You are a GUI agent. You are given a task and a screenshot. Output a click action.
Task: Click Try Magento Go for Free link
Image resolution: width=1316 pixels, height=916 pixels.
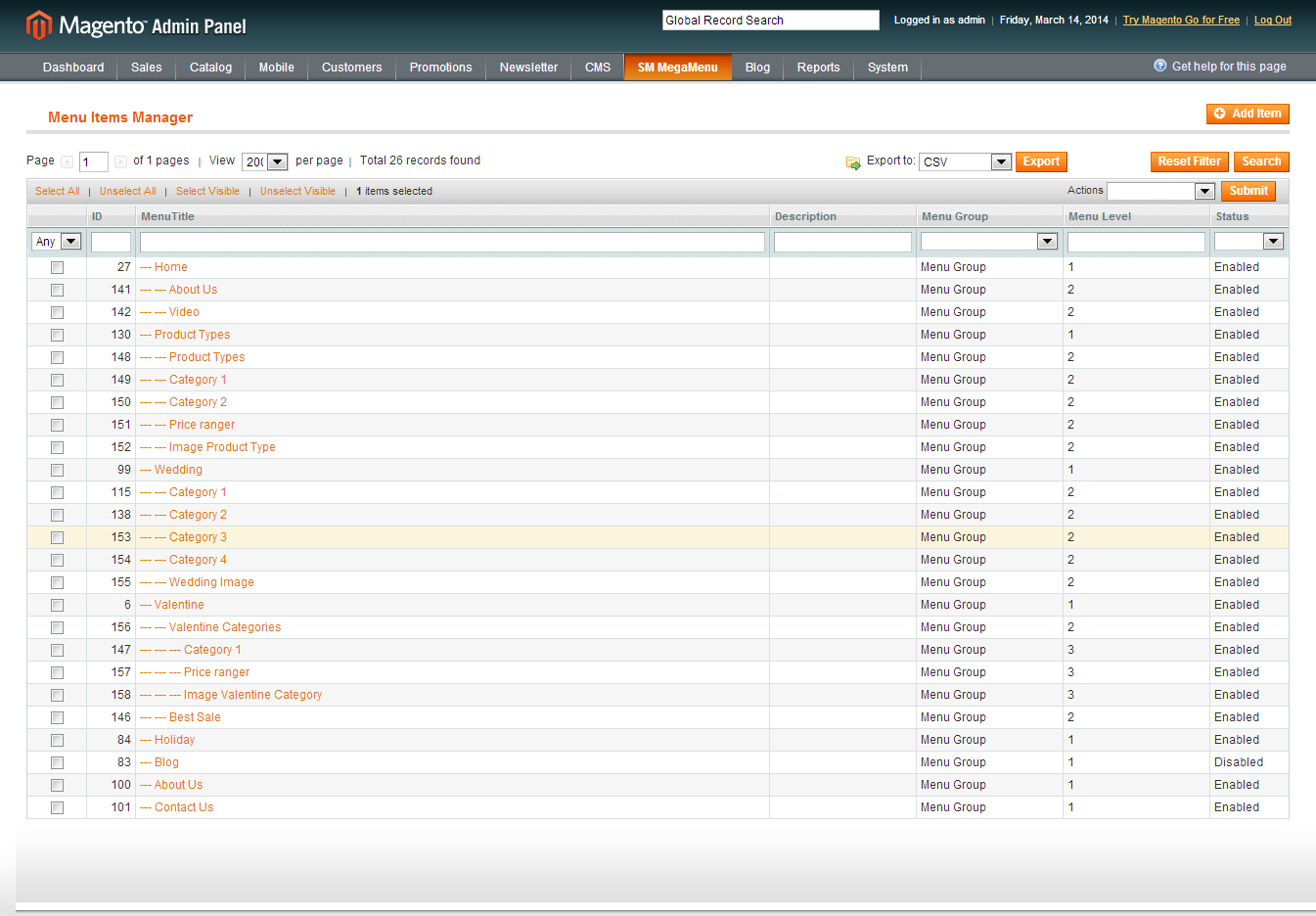[x=1181, y=20]
